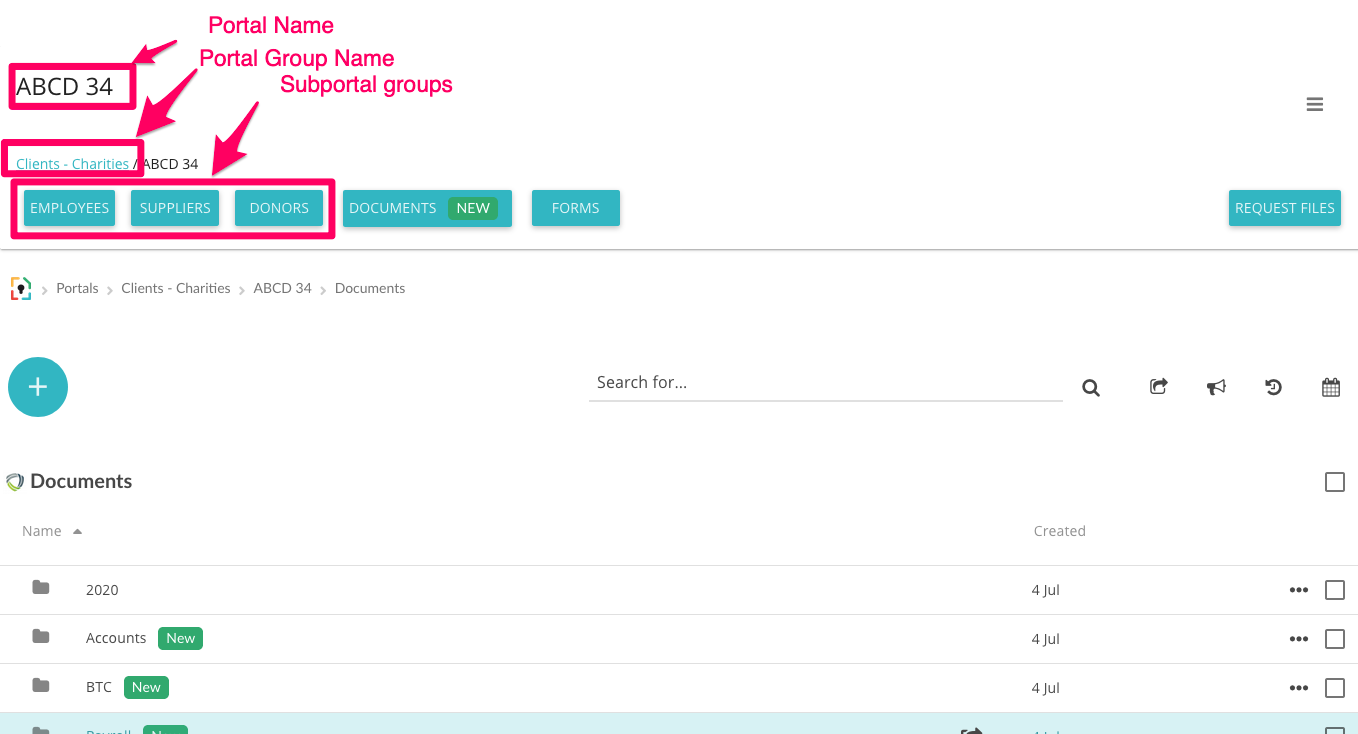Open history via the clock-arrow icon

point(1273,387)
